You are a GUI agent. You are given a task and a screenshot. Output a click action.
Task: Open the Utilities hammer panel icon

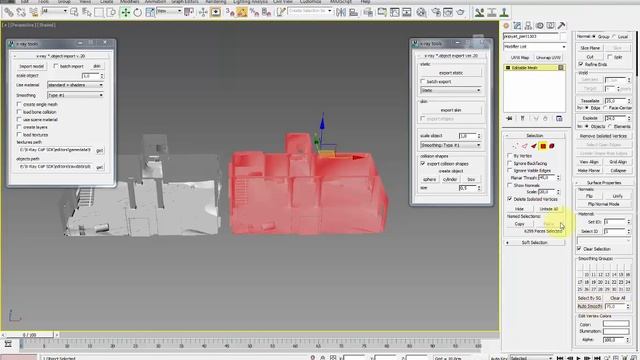click(x=562, y=25)
